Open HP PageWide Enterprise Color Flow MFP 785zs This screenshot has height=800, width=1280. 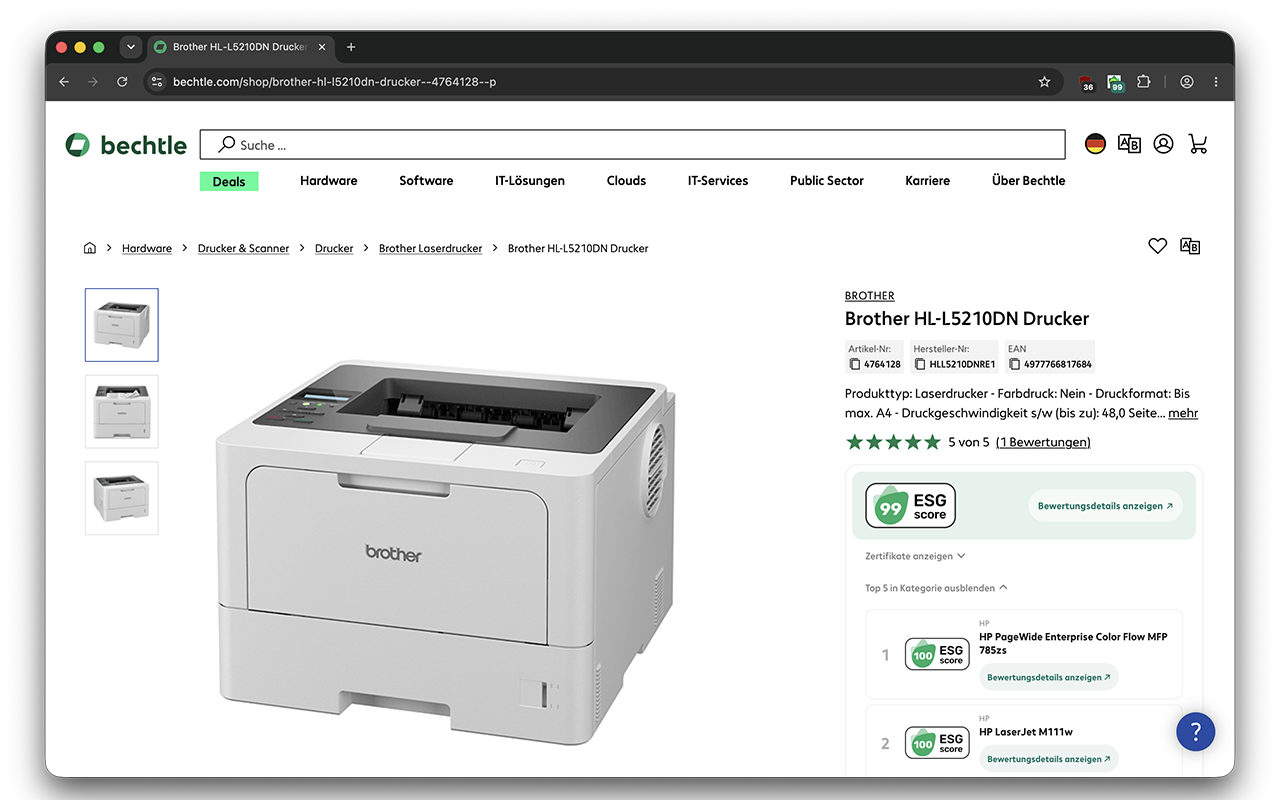(1073, 643)
